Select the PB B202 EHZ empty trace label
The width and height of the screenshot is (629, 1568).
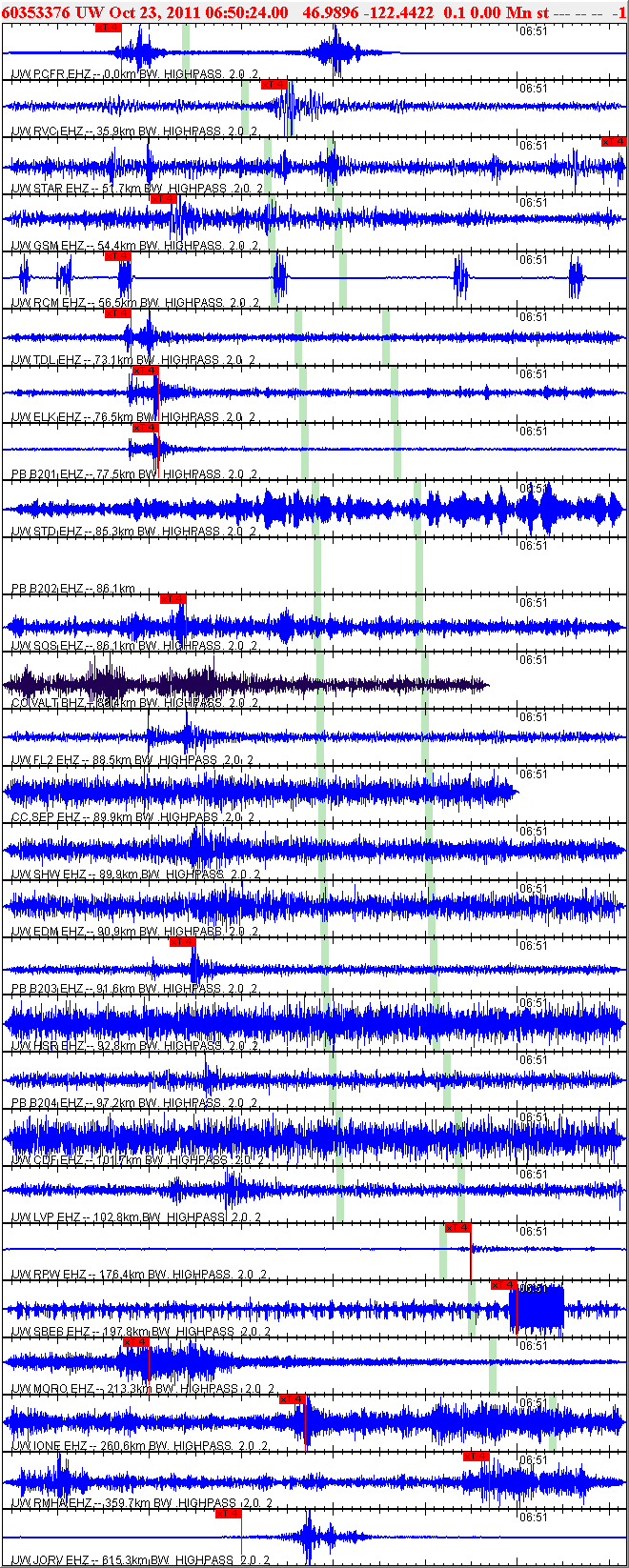(x=72, y=589)
